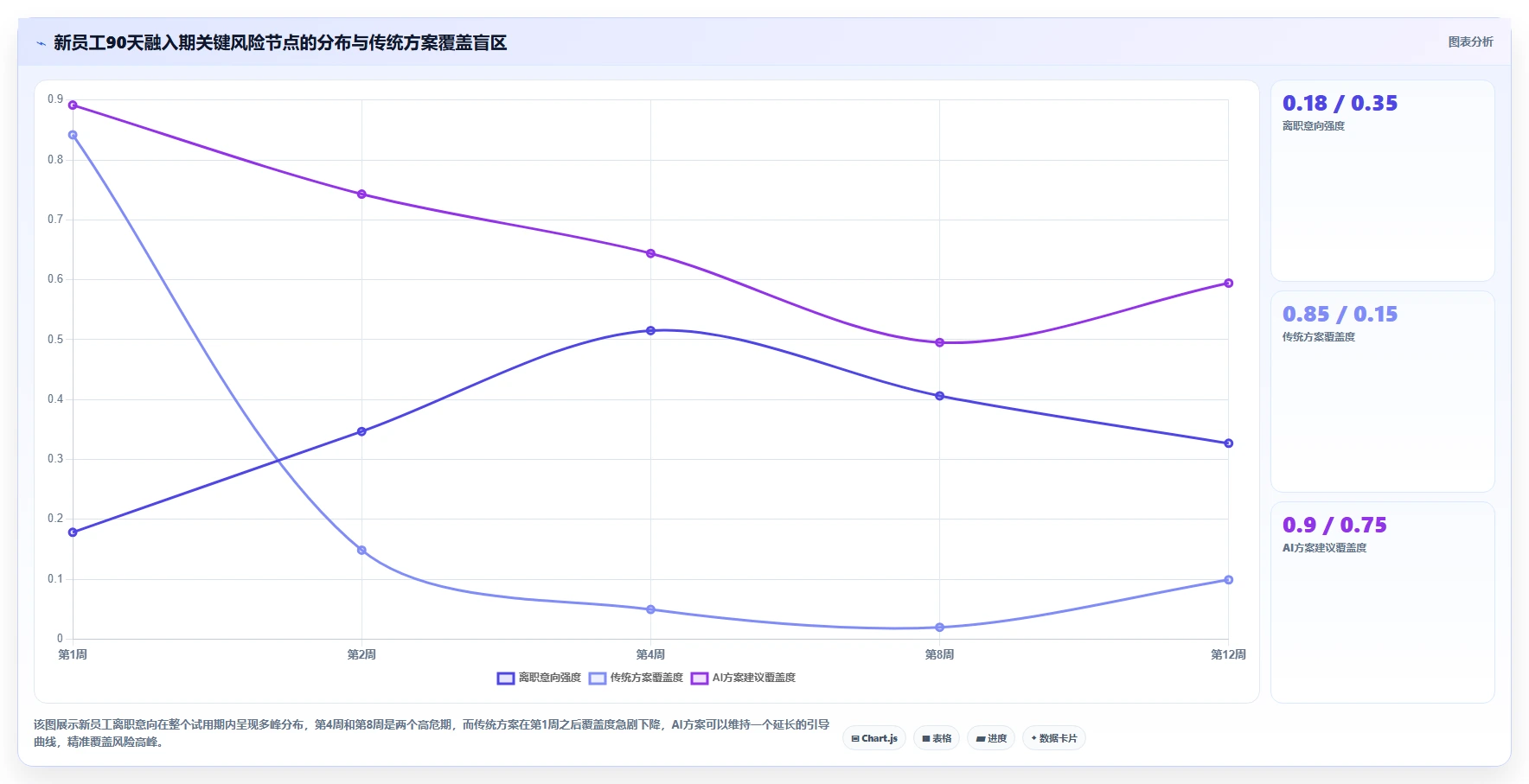Click the AI方案 data point at 第12周
1529x784 pixels.
pos(1228,284)
